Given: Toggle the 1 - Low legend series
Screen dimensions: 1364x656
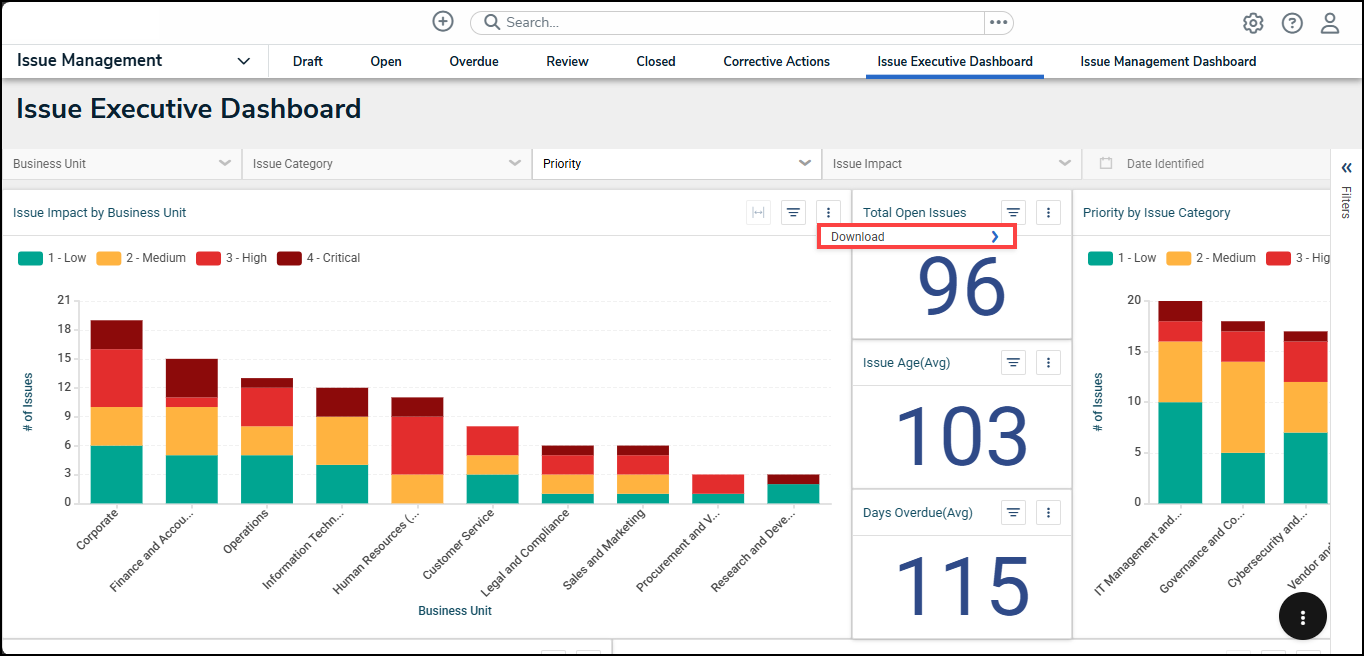Looking at the screenshot, I should tap(53, 258).
